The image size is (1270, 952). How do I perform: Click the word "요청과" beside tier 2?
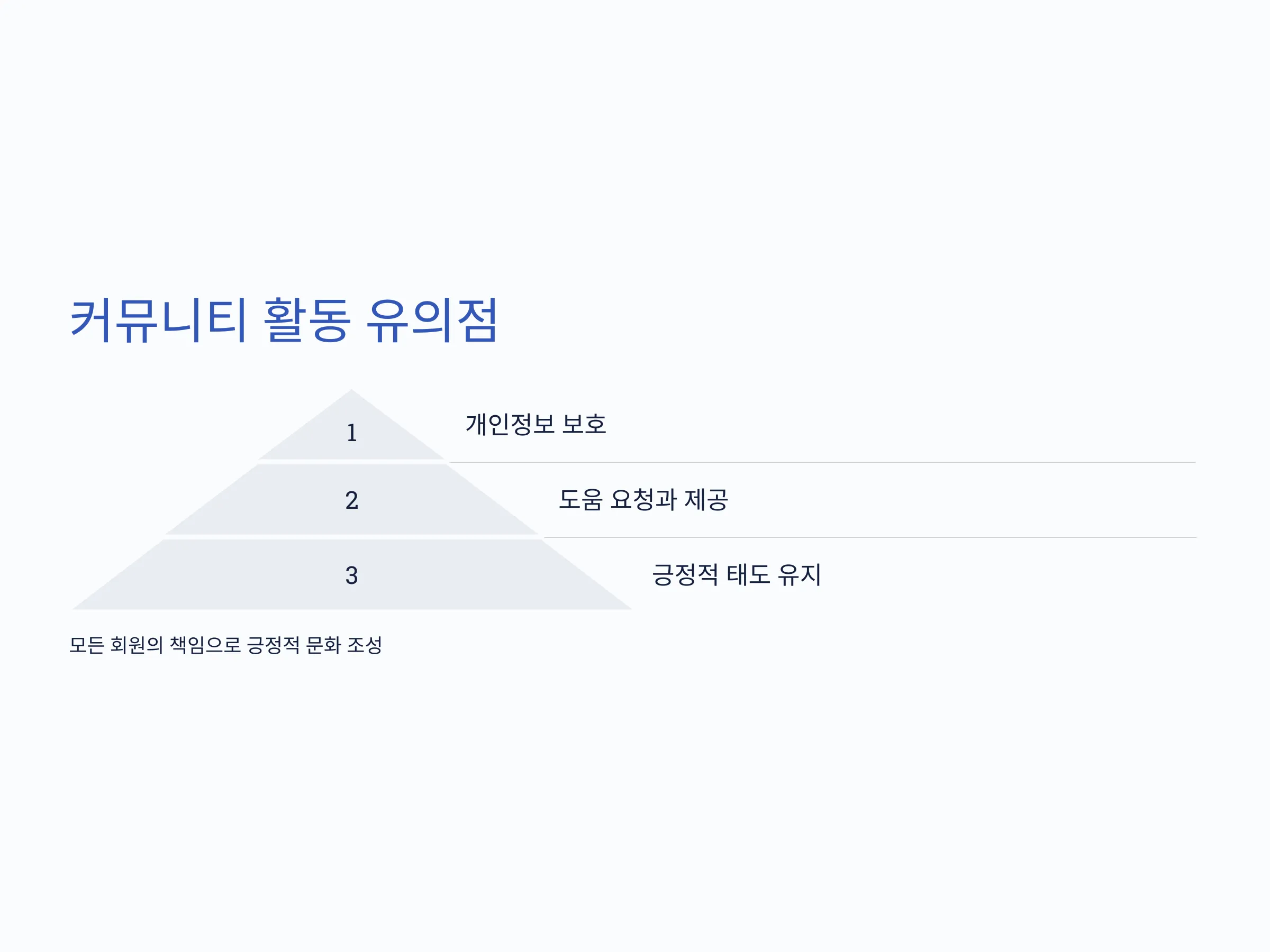pos(644,499)
